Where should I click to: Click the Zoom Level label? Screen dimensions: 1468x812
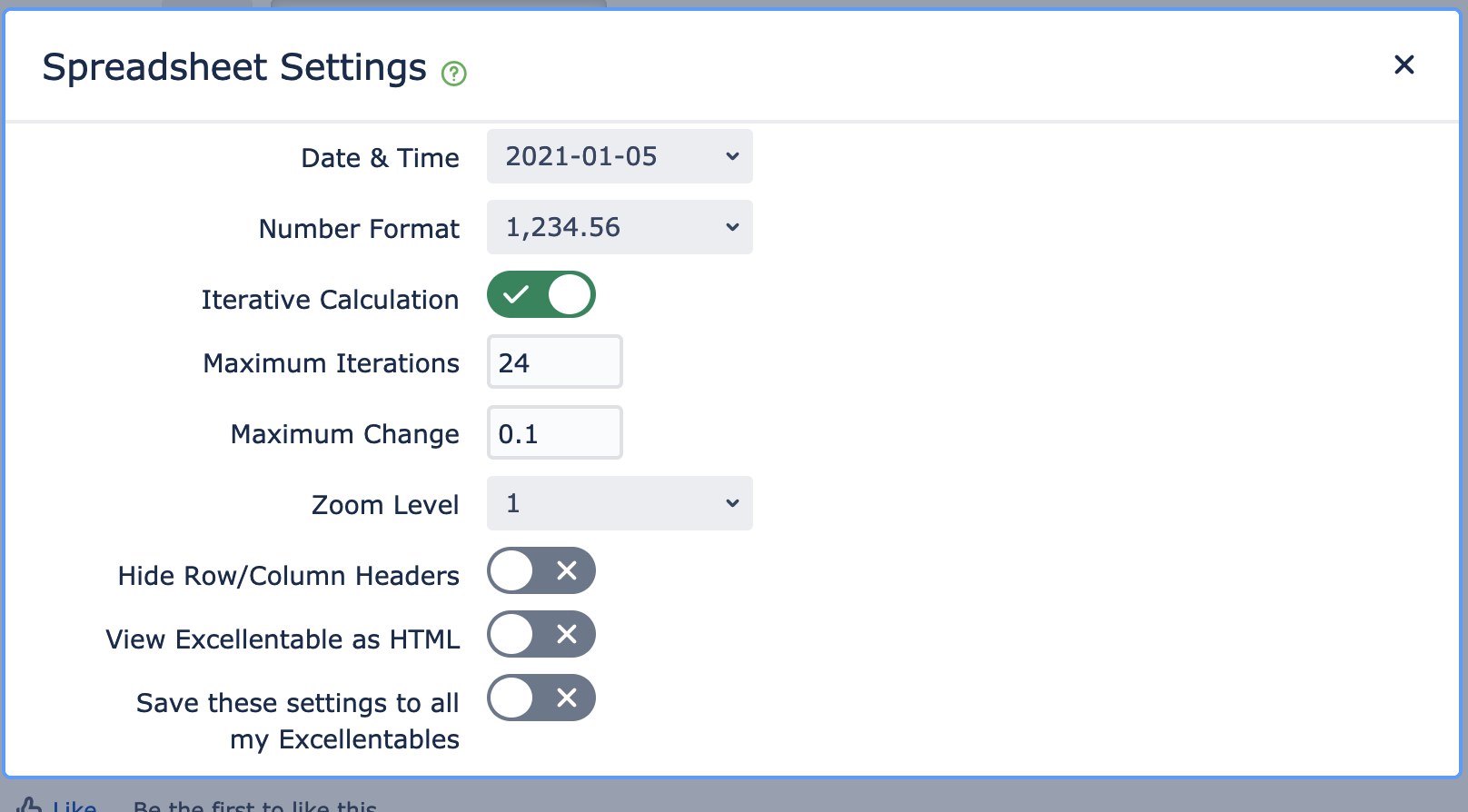pos(385,505)
